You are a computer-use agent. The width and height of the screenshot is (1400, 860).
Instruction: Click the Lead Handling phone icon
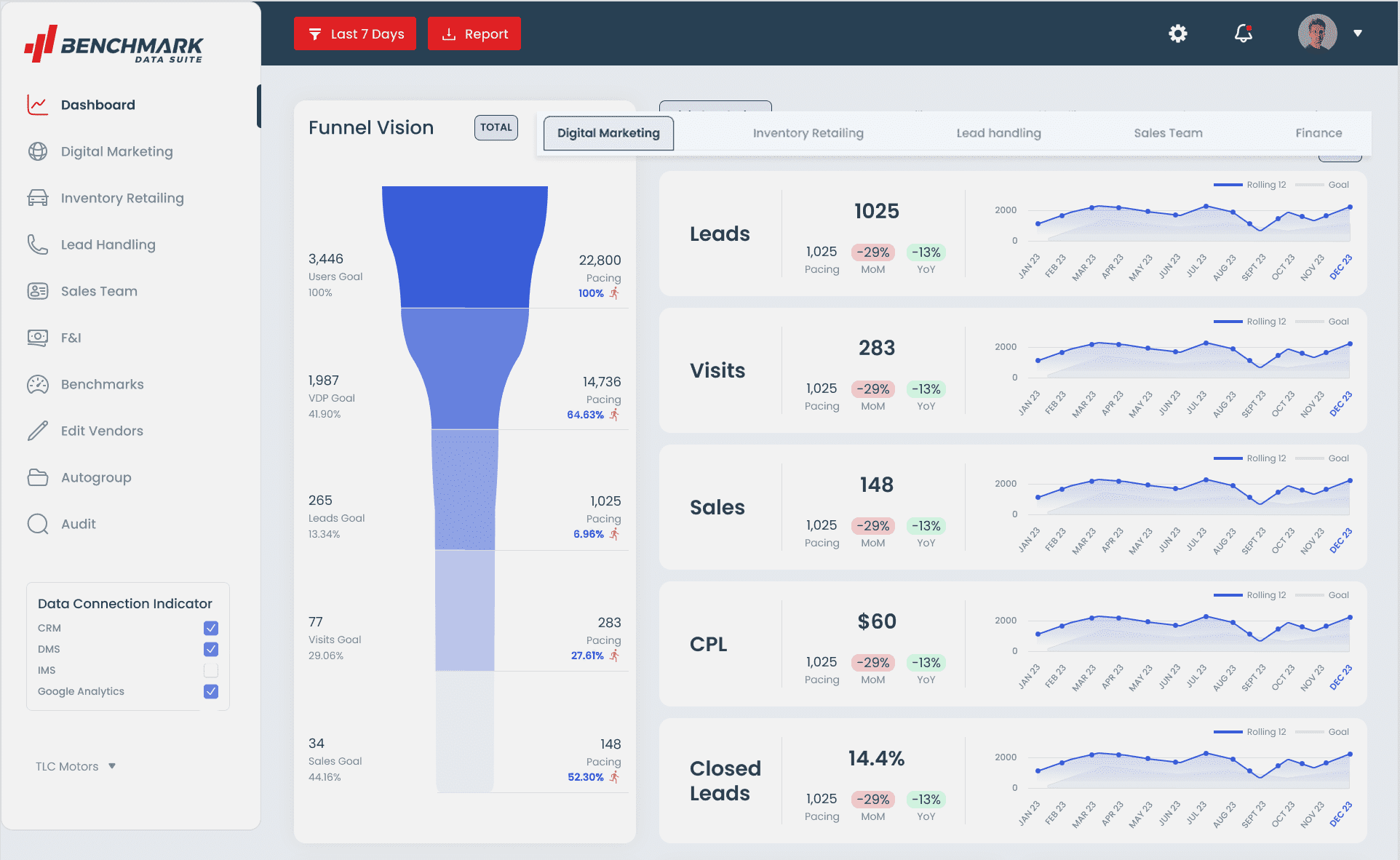tap(38, 244)
